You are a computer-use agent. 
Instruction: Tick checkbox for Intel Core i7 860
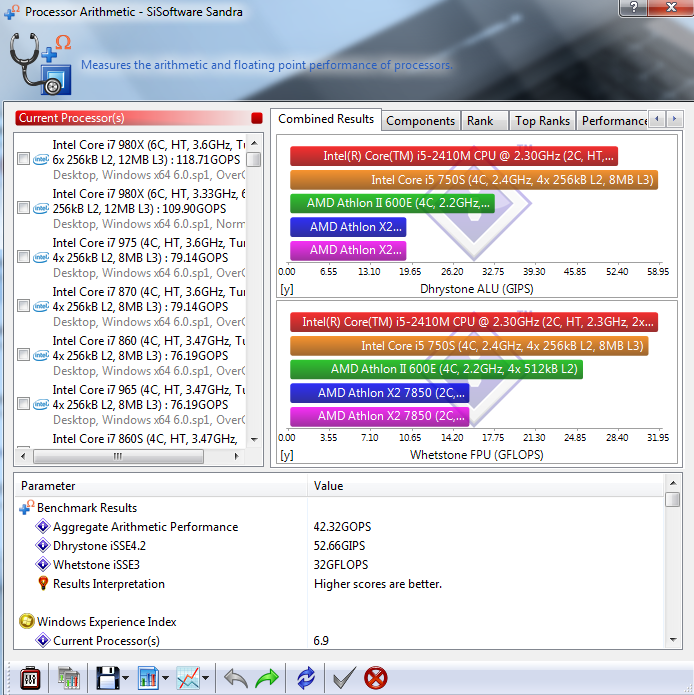click(x=23, y=355)
